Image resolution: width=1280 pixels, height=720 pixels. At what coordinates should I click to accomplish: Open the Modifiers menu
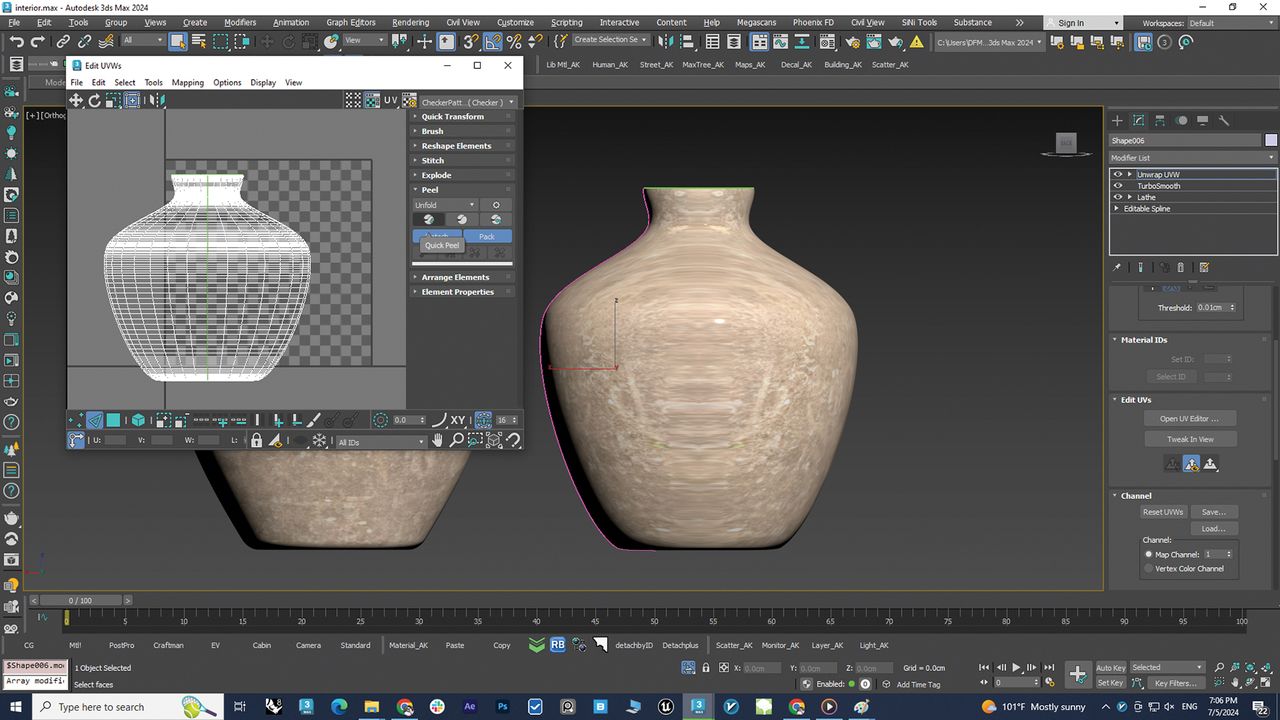(x=240, y=22)
